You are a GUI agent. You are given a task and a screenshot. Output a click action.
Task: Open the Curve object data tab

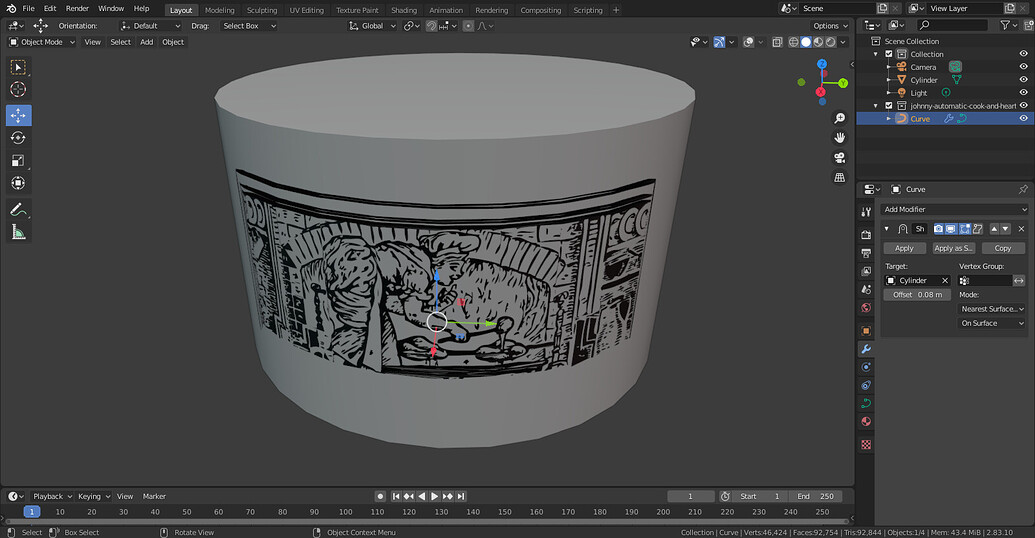click(866, 403)
